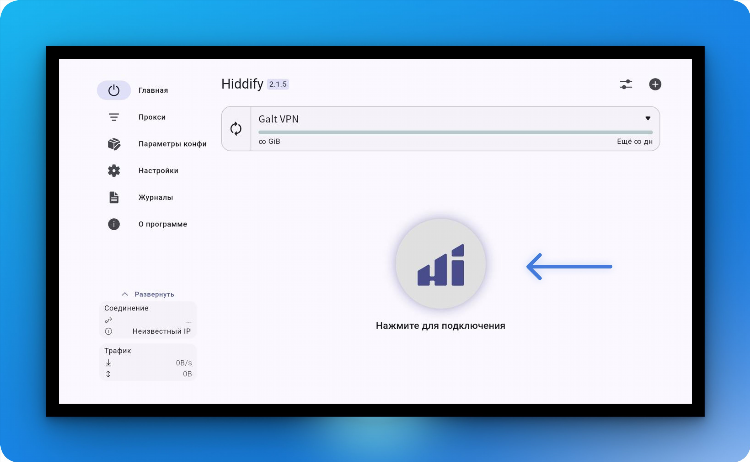Click the IP info icon
Screen dimensions: 750x462
click(109, 331)
